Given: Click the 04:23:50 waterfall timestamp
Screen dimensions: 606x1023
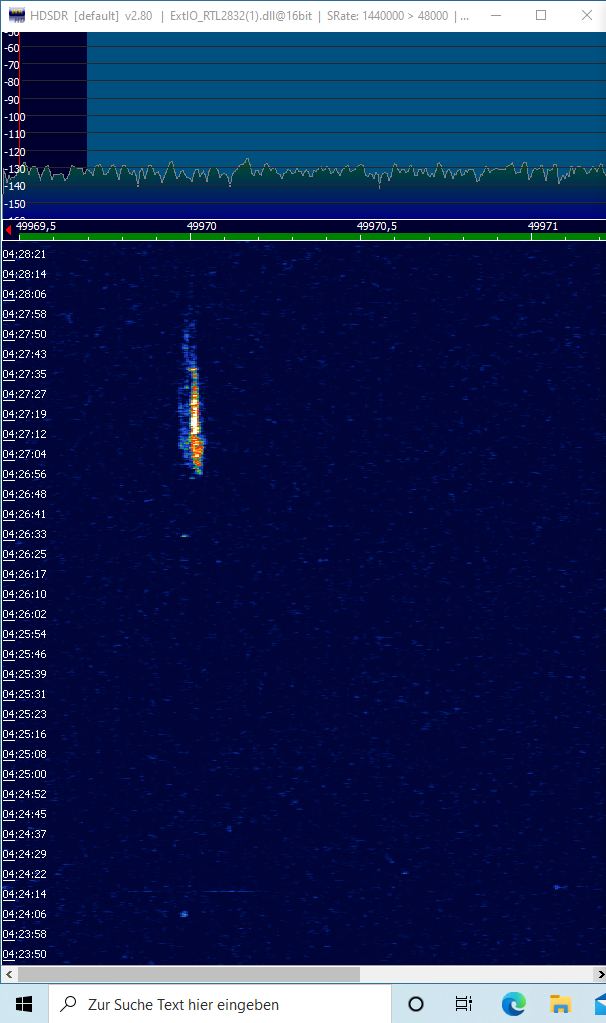Looking at the screenshot, I should pyautogui.click(x=25, y=954).
